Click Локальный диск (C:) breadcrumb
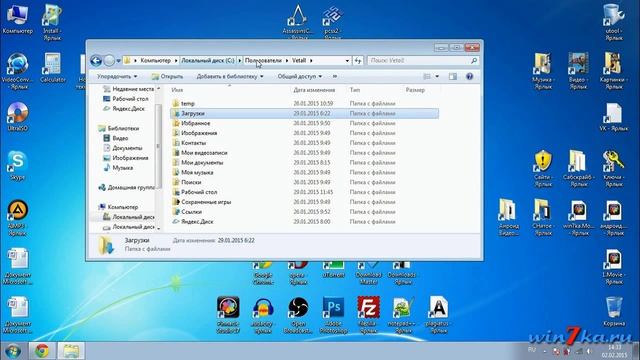The height and width of the screenshot is (360, 640). tap(208, 60)
